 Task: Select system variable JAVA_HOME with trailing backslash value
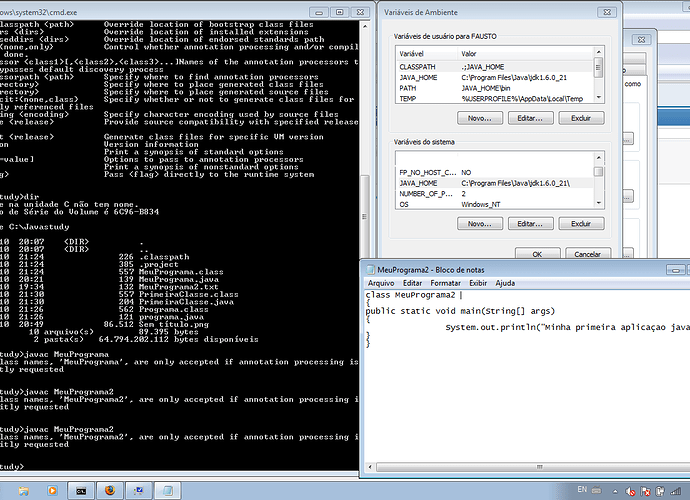click(x=495, y=183)
